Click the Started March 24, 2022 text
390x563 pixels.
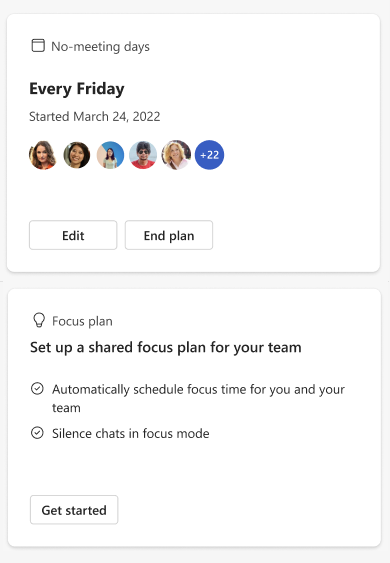click(94, 117)
